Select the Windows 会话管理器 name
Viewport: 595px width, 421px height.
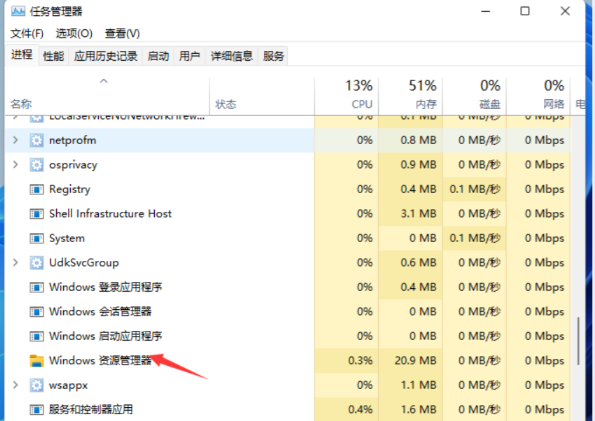pyautogui.click(x=100, y=312)
